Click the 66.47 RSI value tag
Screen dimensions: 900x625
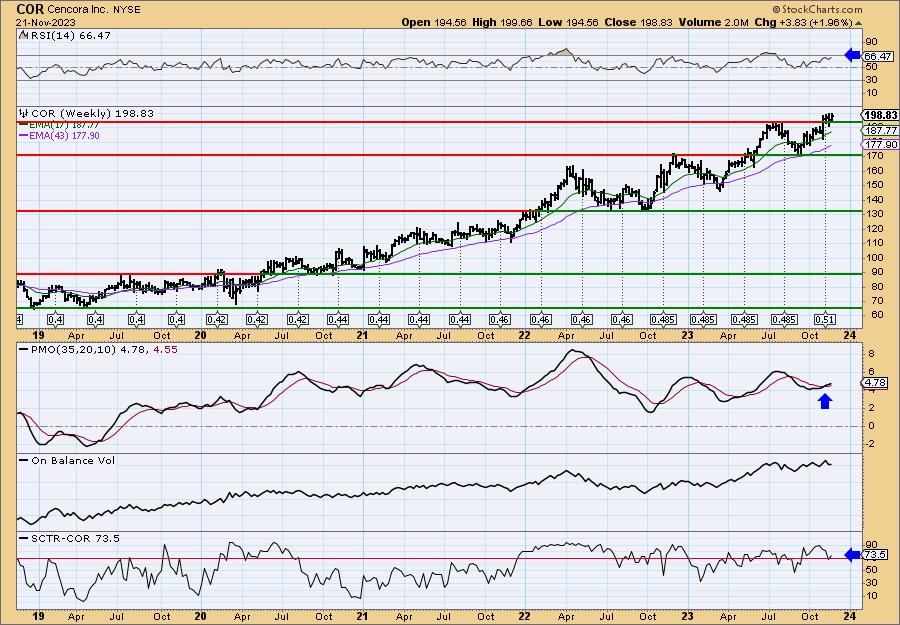point(878,56)
